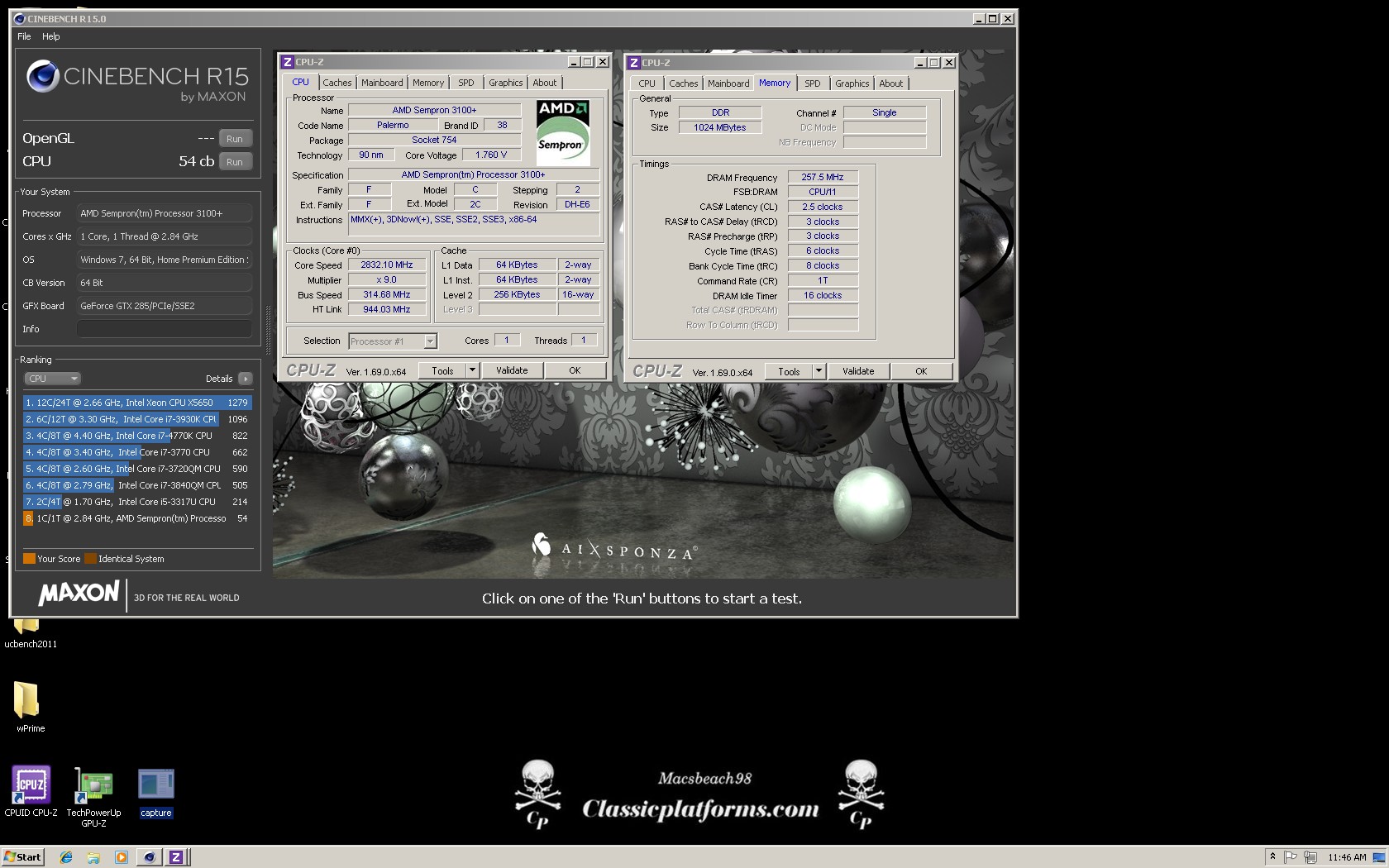Select ranking entry Core i7-4770K
Image resolution: width=1389 pixels, height=868 pixels.
[137, 436]
